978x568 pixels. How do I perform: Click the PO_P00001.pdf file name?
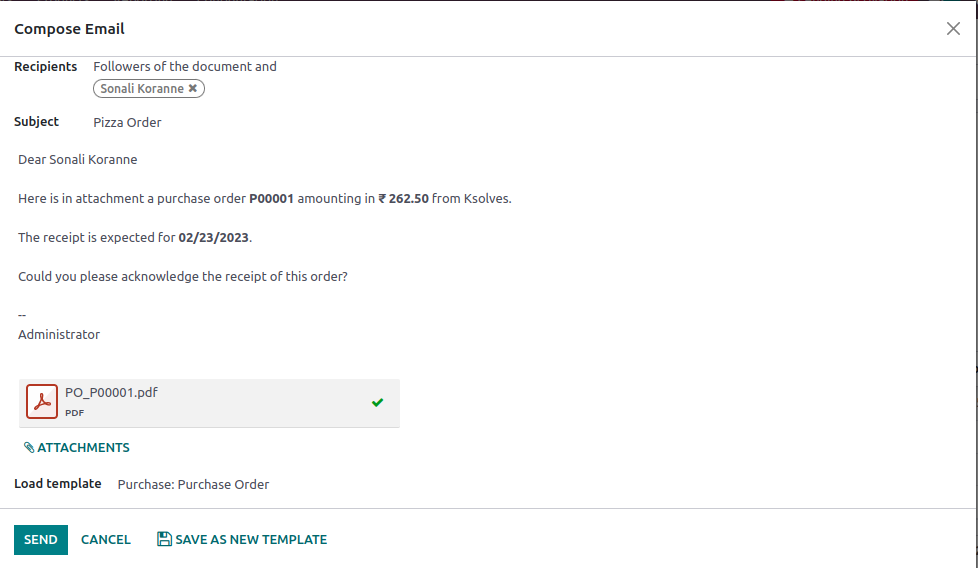111,392
